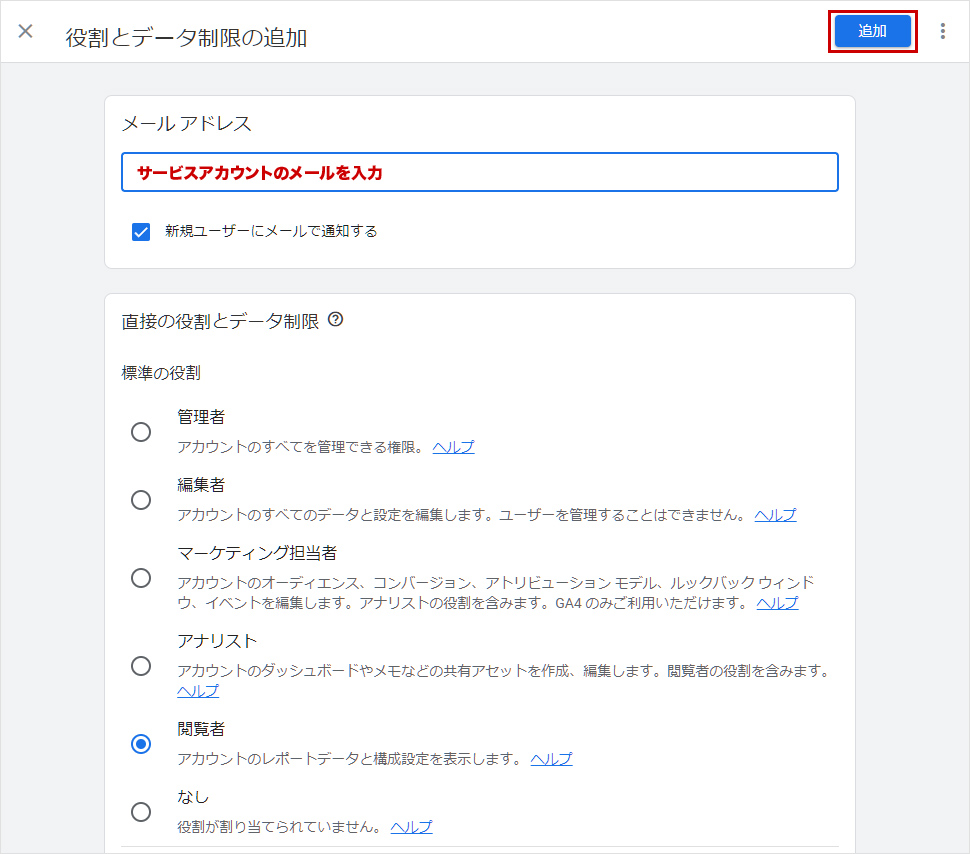The height and width of the screenshot is (854, 970).
Task: Click the blue 追加 button
Action: pyautogui.click(x=872, y=31)
